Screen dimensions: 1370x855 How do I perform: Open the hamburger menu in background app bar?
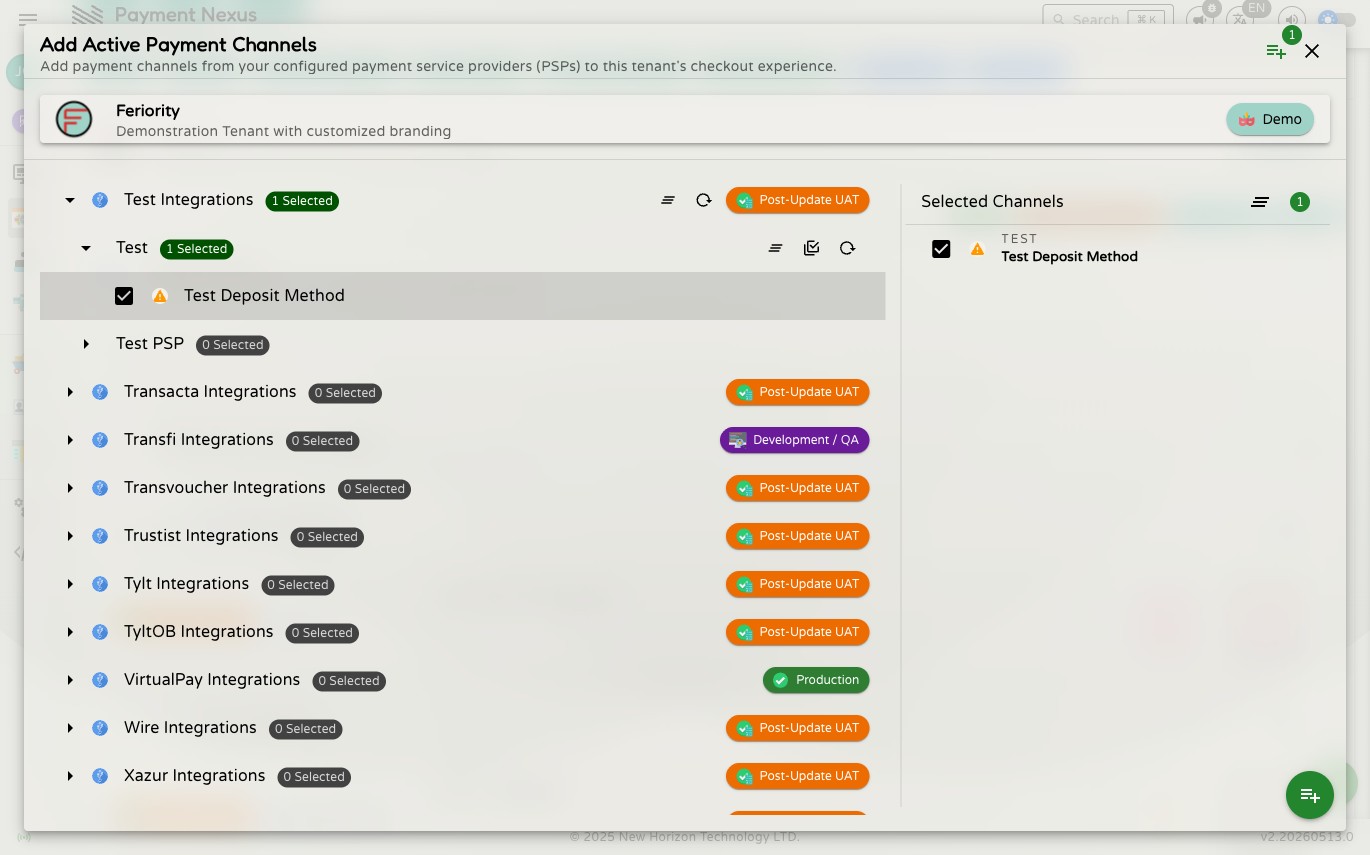click(x=28, y=18)
